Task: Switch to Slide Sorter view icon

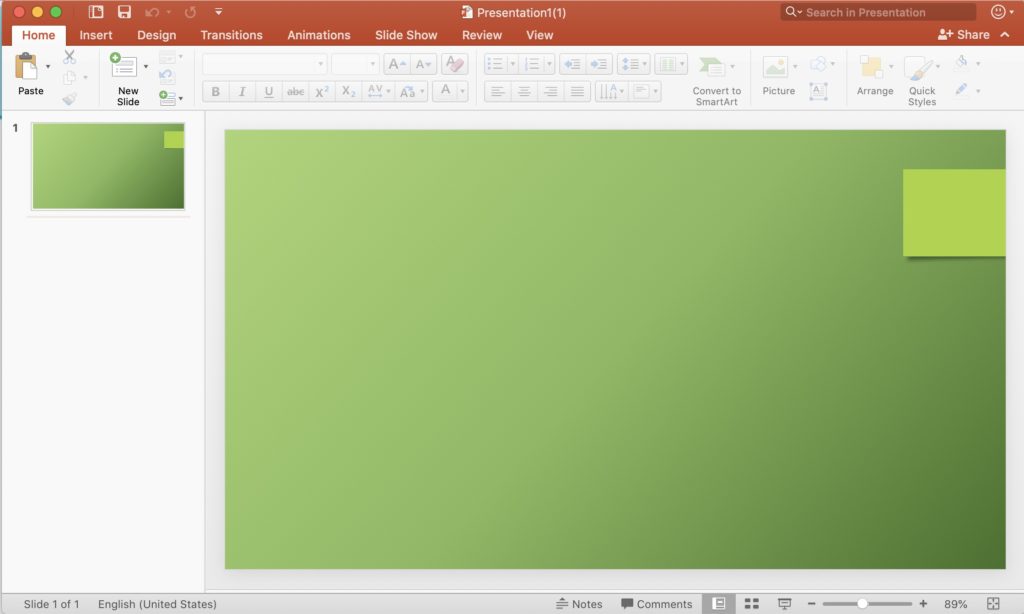Action: (x=752, y=604)
